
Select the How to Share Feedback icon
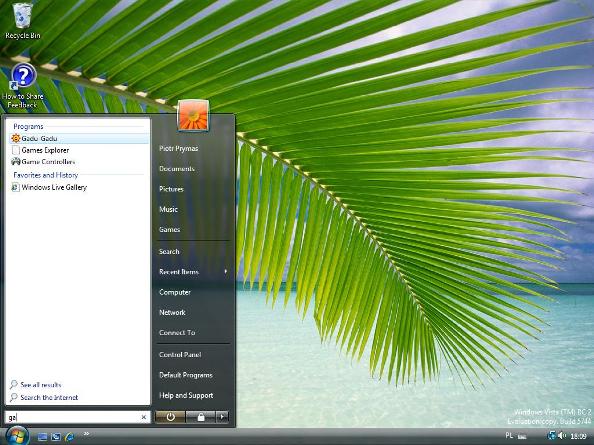tap(23, 86)
